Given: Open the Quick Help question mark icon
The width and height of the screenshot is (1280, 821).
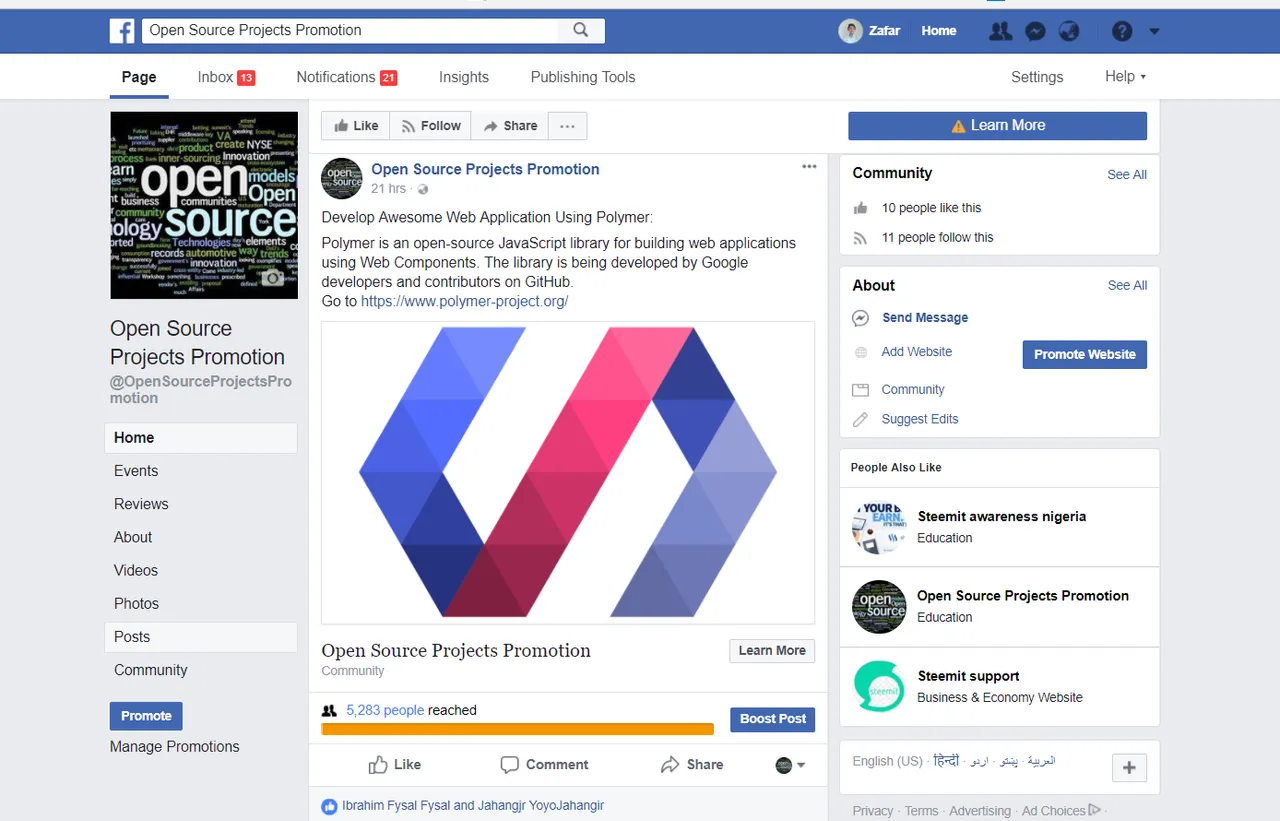Looking at the screenshot, I should (x=1122, y=31).
